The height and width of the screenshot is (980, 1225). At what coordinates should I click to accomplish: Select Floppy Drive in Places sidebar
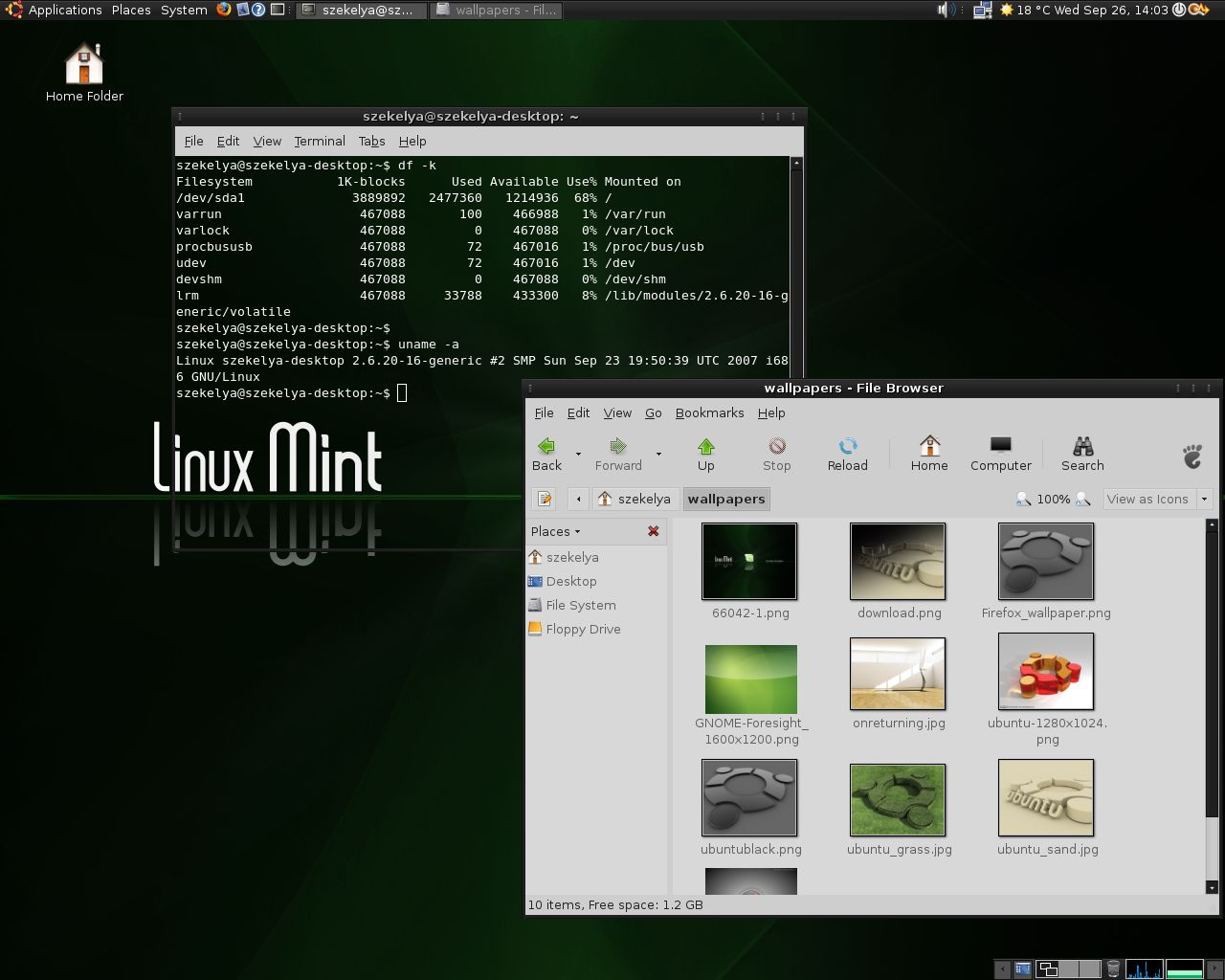[x=575, y=629]
